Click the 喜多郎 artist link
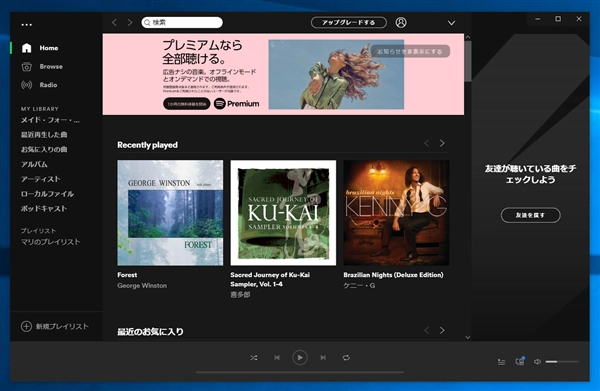600x391 pixels. [x=240, y=295]
